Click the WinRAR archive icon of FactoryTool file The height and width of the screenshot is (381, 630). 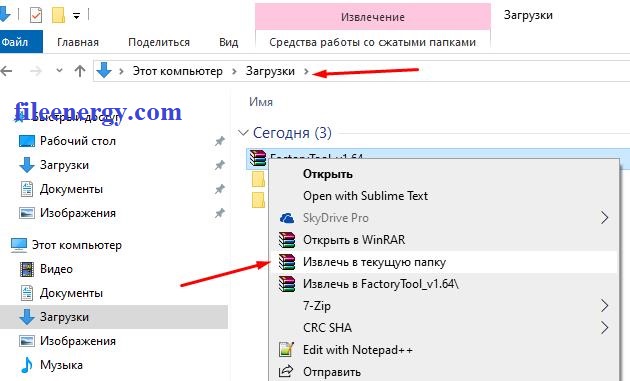(258, 157)
